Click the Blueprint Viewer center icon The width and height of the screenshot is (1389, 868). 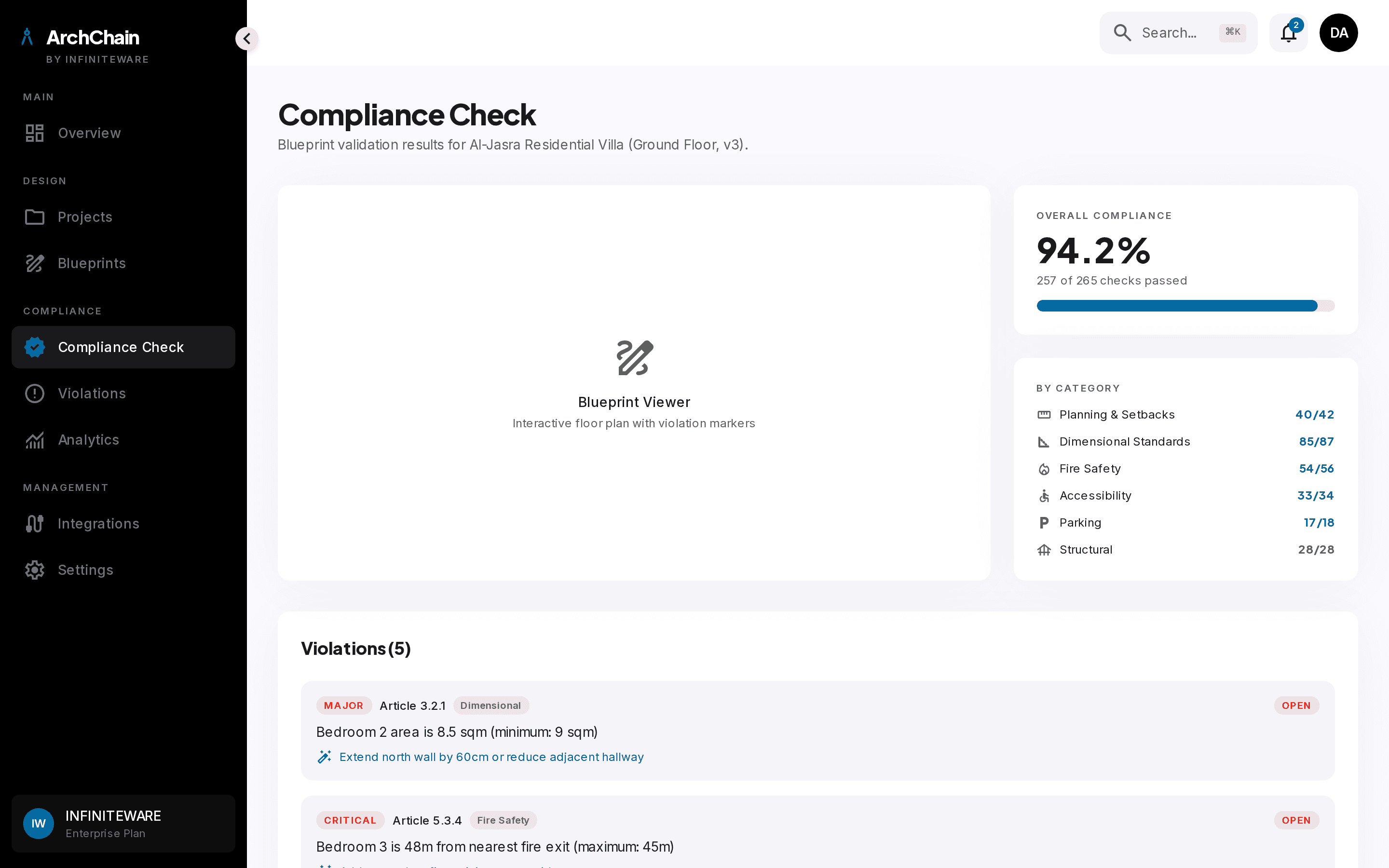[x=634, y=358]
